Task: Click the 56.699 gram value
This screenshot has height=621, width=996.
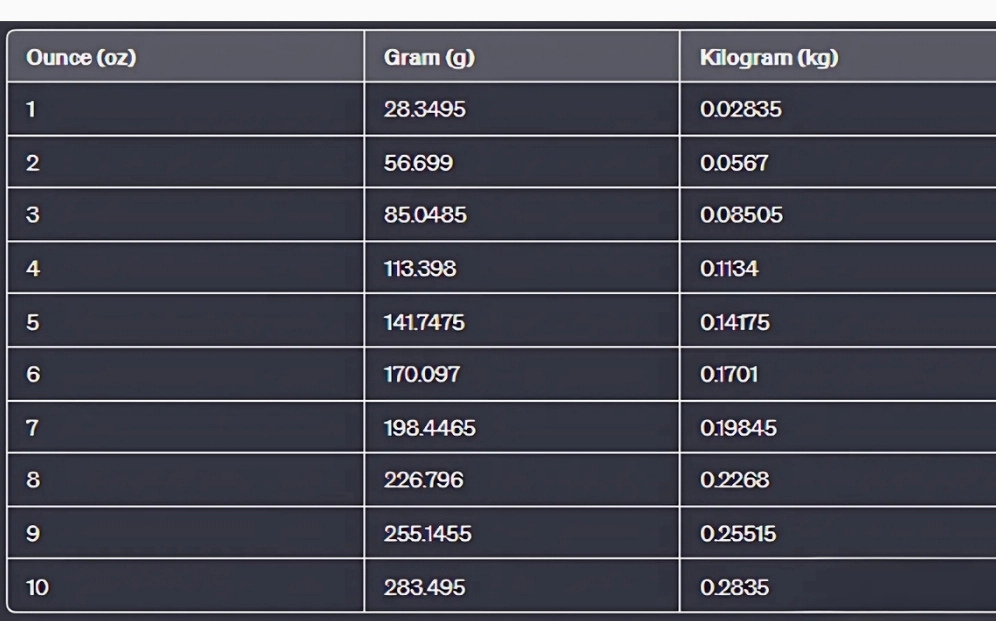Action: (x=419, y=163)
